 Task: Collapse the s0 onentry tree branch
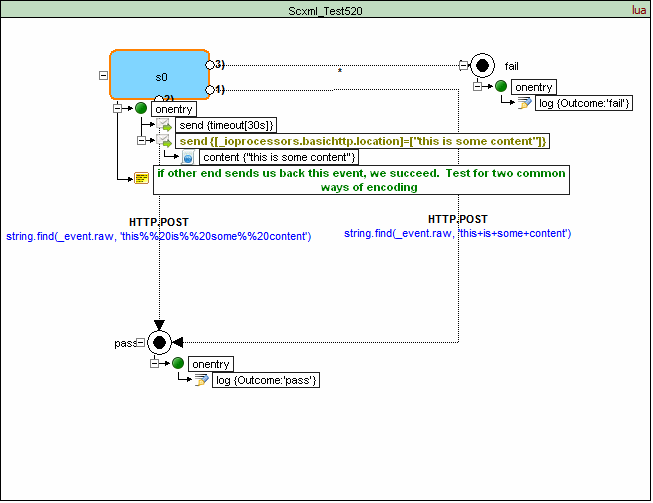coord(118,108)
